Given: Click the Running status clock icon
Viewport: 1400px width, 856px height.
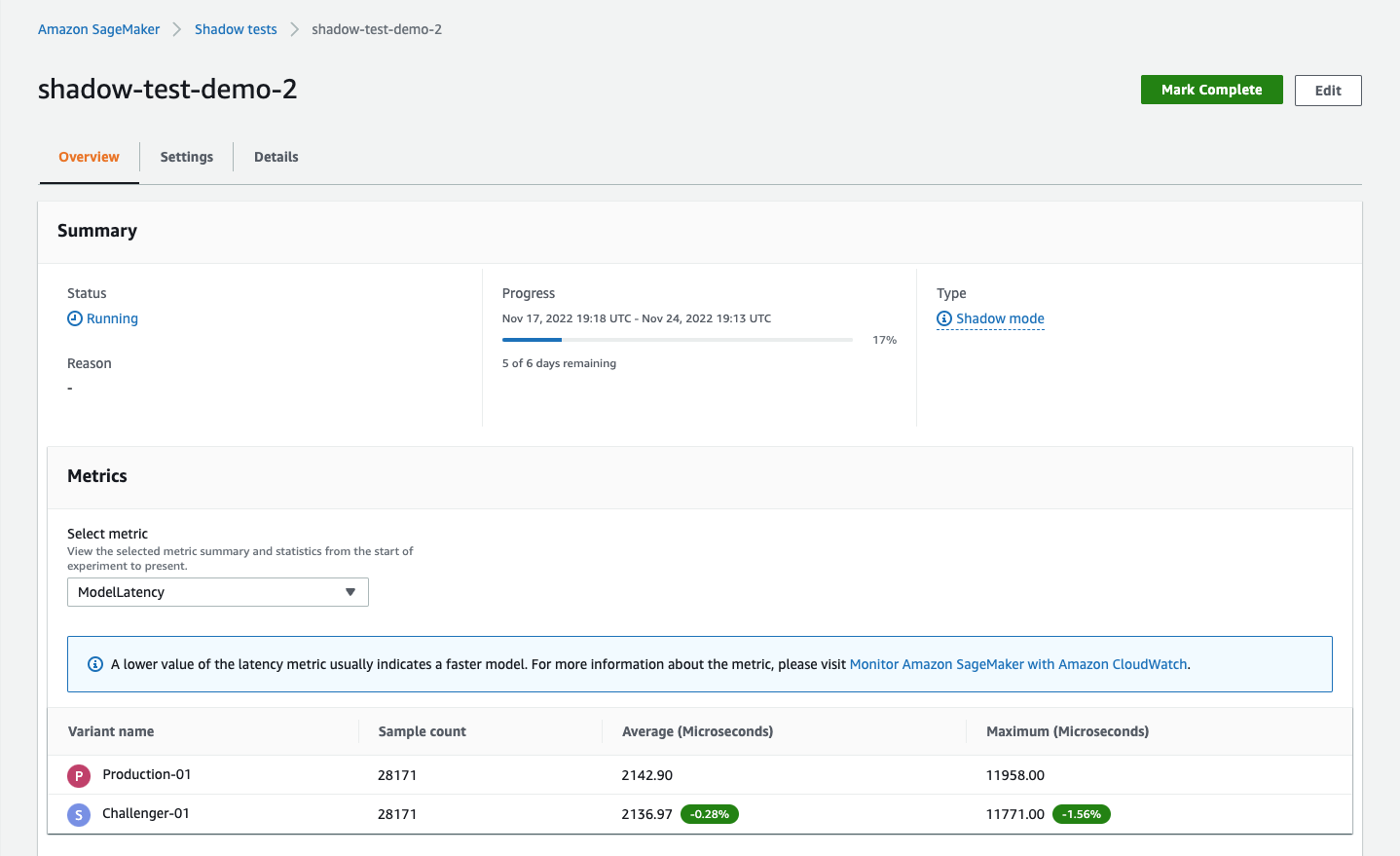Looking at the screenshot, I should (x=74, y=318).
